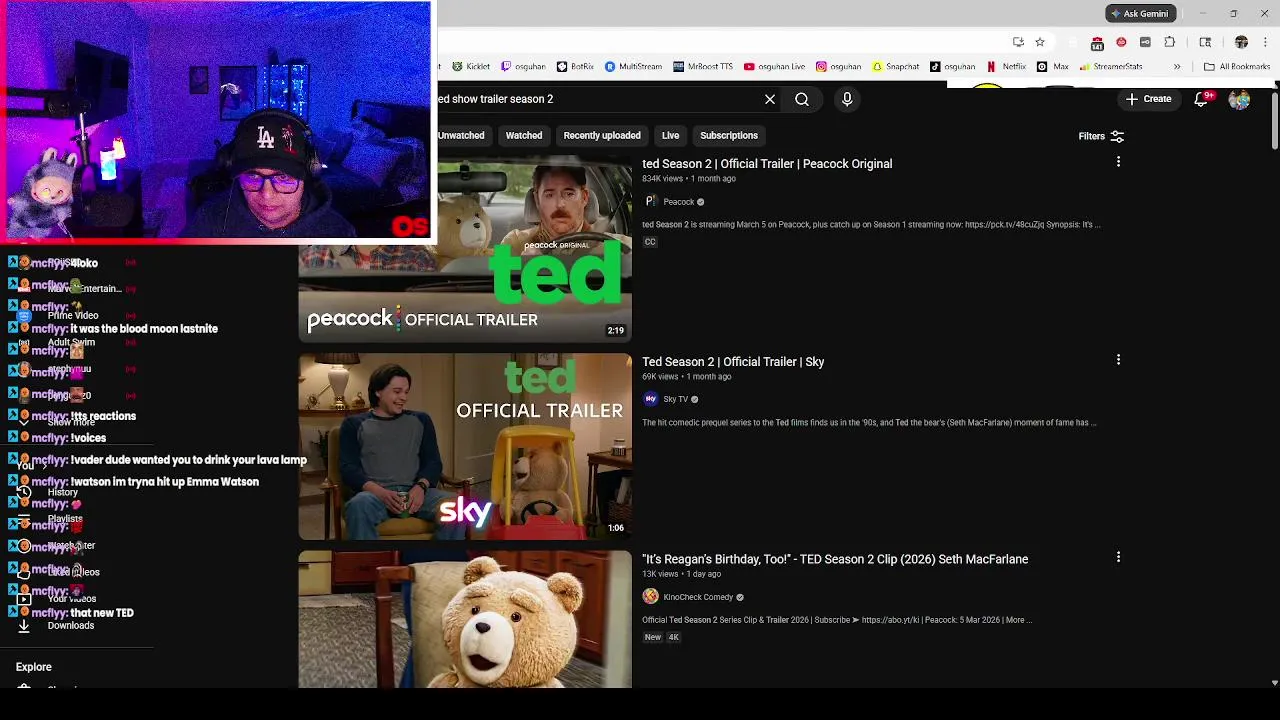This screenshot has height=720, width=1280.
Task: Open the BotRix bookmark
Action: 575,67
